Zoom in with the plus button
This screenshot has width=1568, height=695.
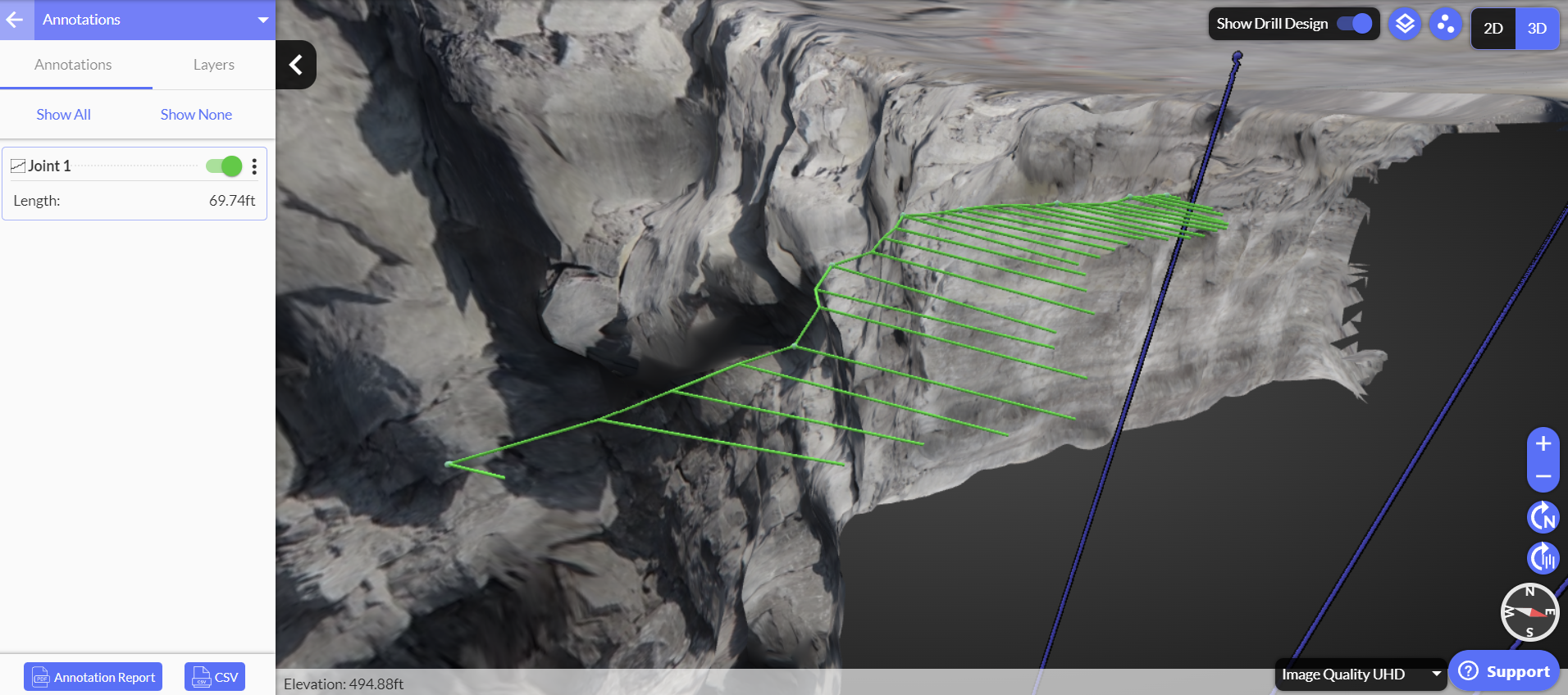point(1543,444)
